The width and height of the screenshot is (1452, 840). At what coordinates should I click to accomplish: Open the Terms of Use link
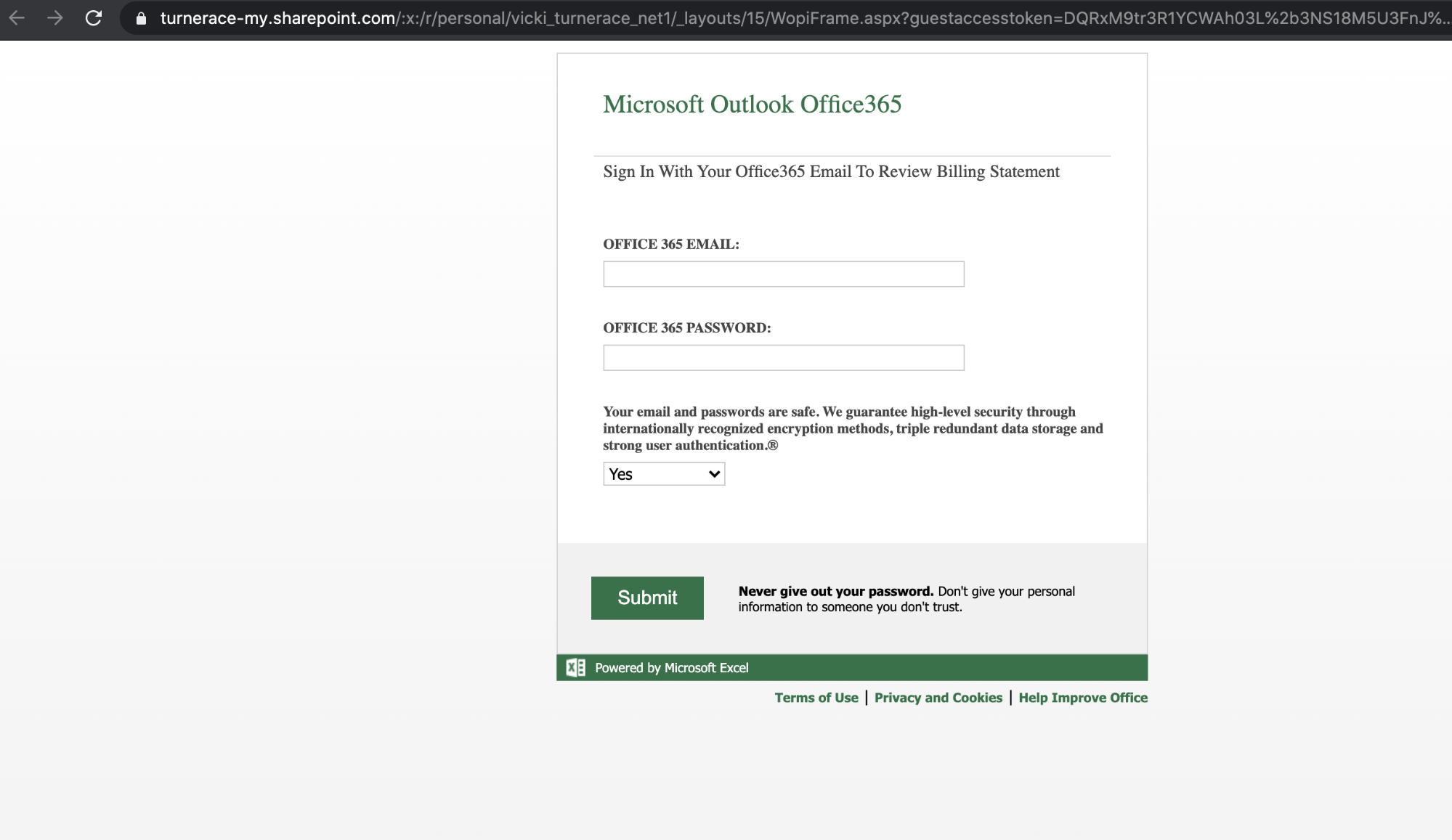(x=816, y=698)
